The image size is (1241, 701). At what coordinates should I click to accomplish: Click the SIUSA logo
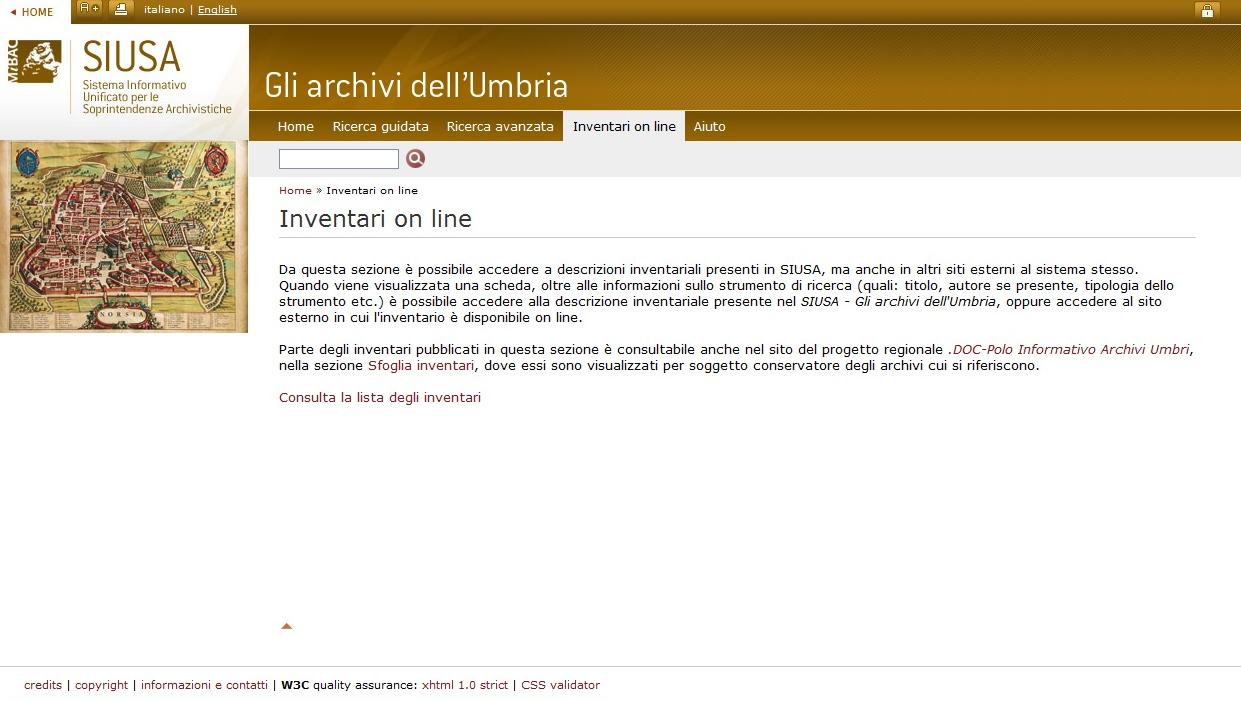coord(122,78)
